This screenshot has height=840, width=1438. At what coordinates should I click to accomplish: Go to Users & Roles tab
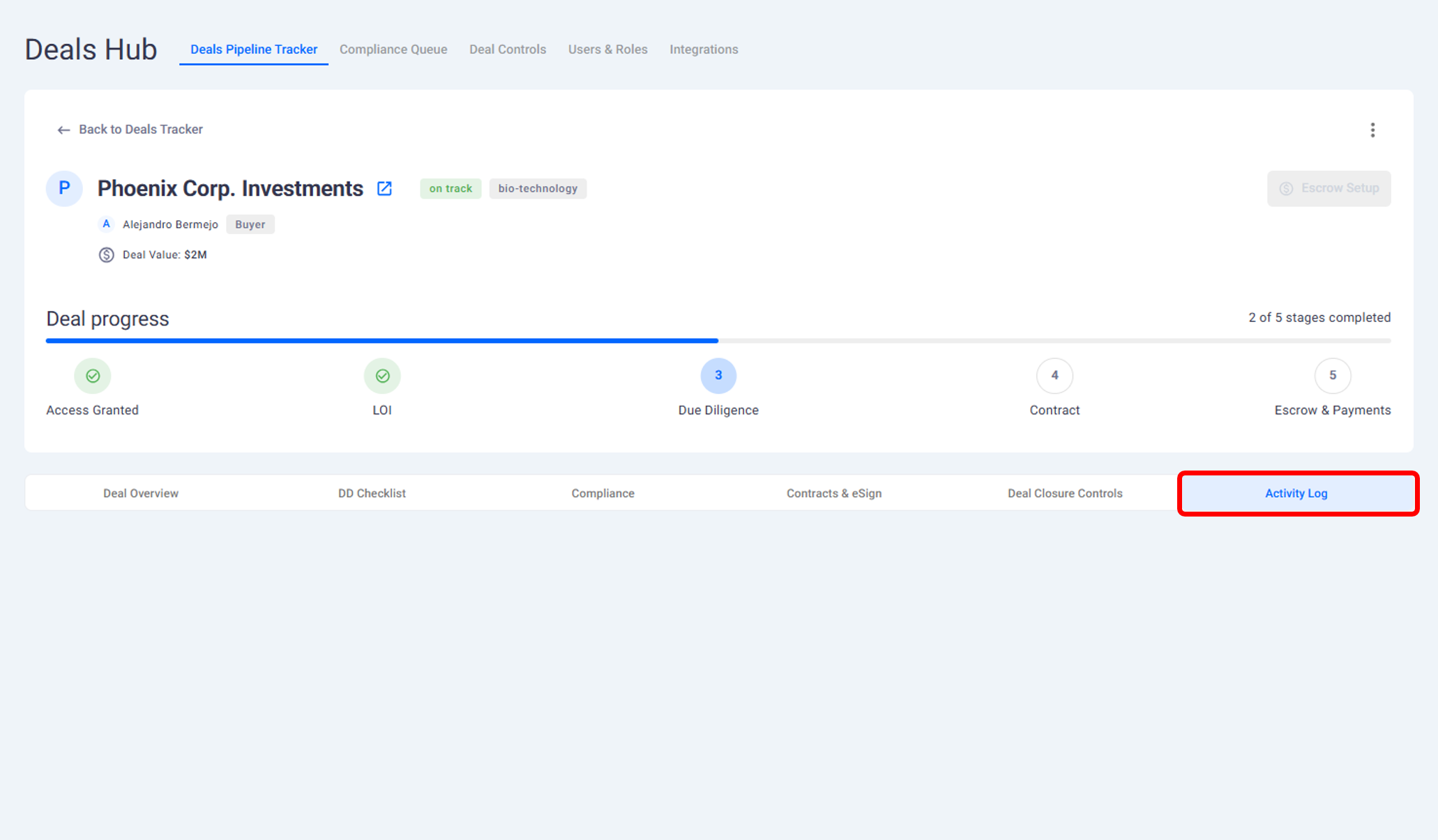(x=607, y=49)
